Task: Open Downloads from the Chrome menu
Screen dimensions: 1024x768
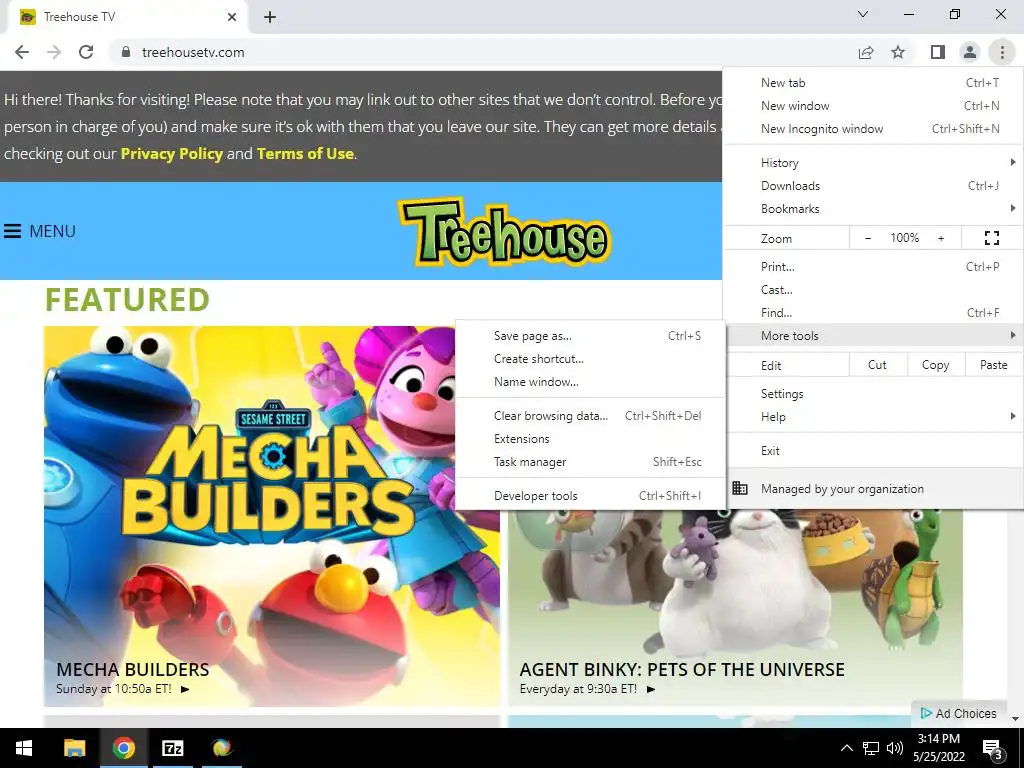Action: (x=872, y=186)
